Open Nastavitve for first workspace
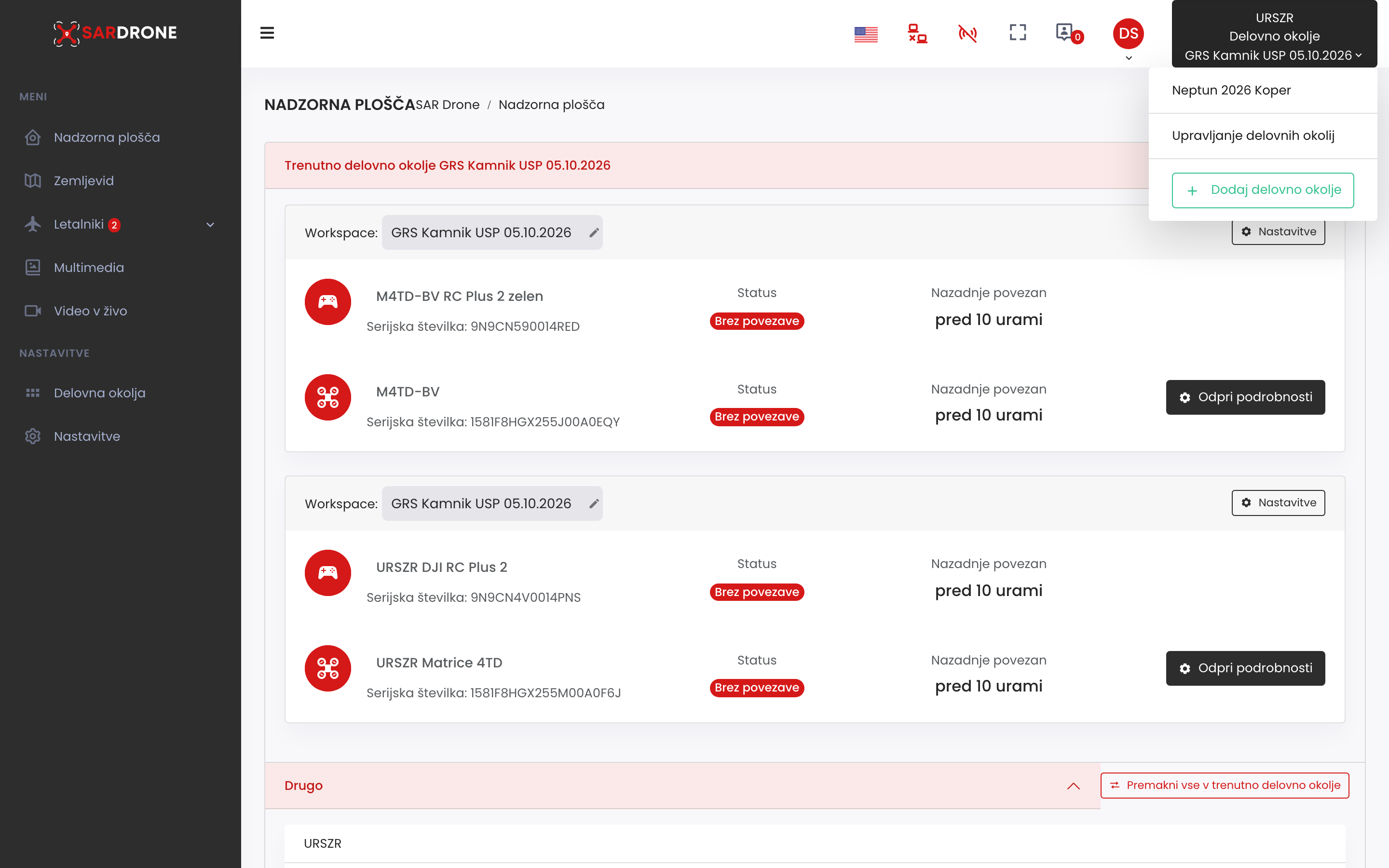This screenshot has width=1389, height=868. point(1278,232)
